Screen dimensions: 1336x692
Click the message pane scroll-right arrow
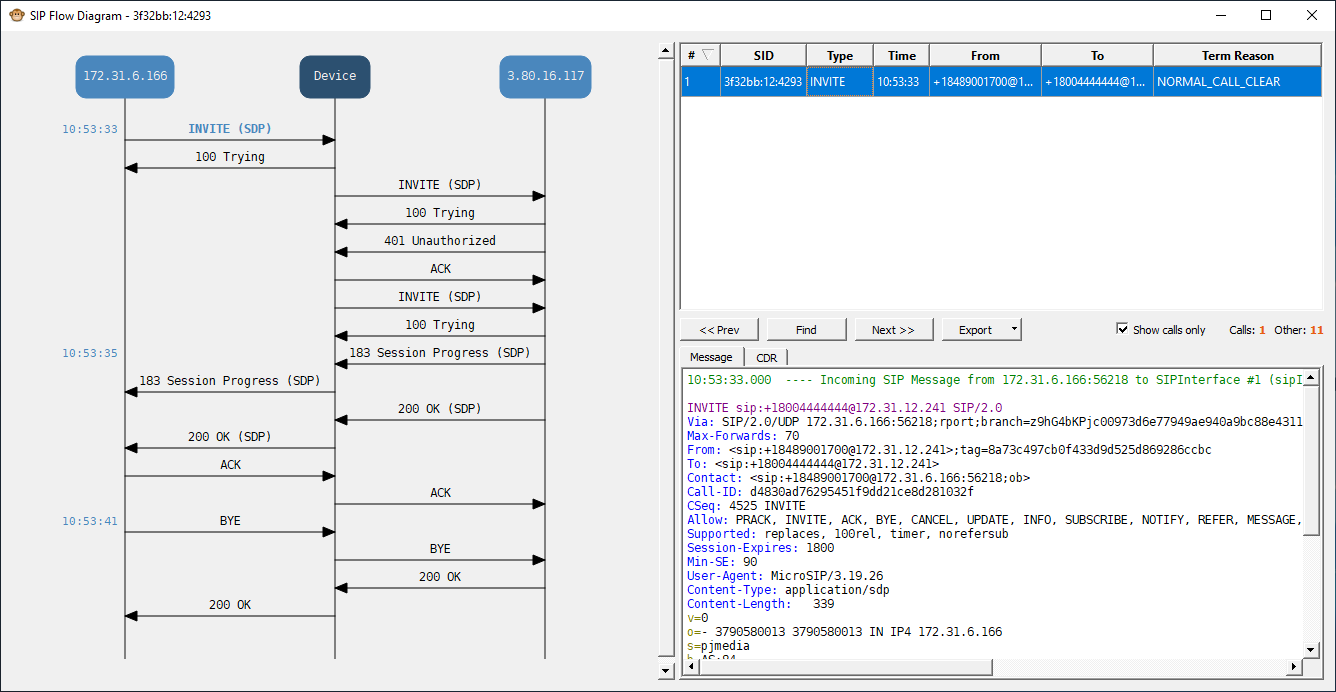(x=1292, y=666)
